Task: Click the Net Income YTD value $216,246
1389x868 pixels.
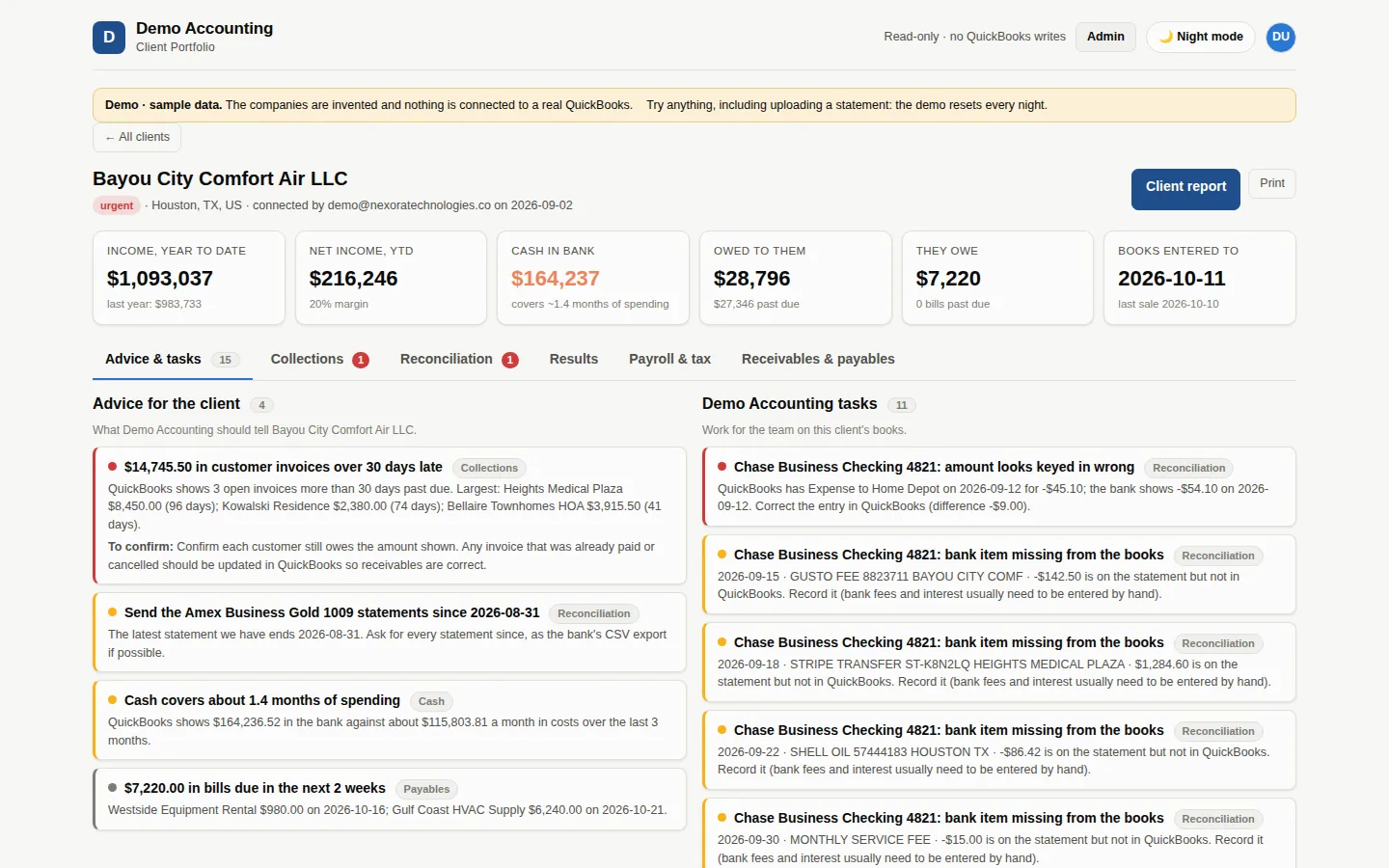Action: tap(353, 279)
